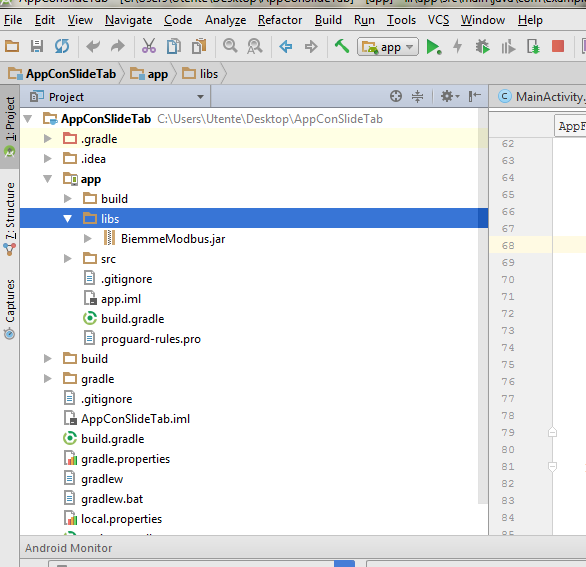The image size is (586, 567).
Task: Click the AppConSlideTab breadcrumb
Action: pyautogui.click(x=63, y=74)
